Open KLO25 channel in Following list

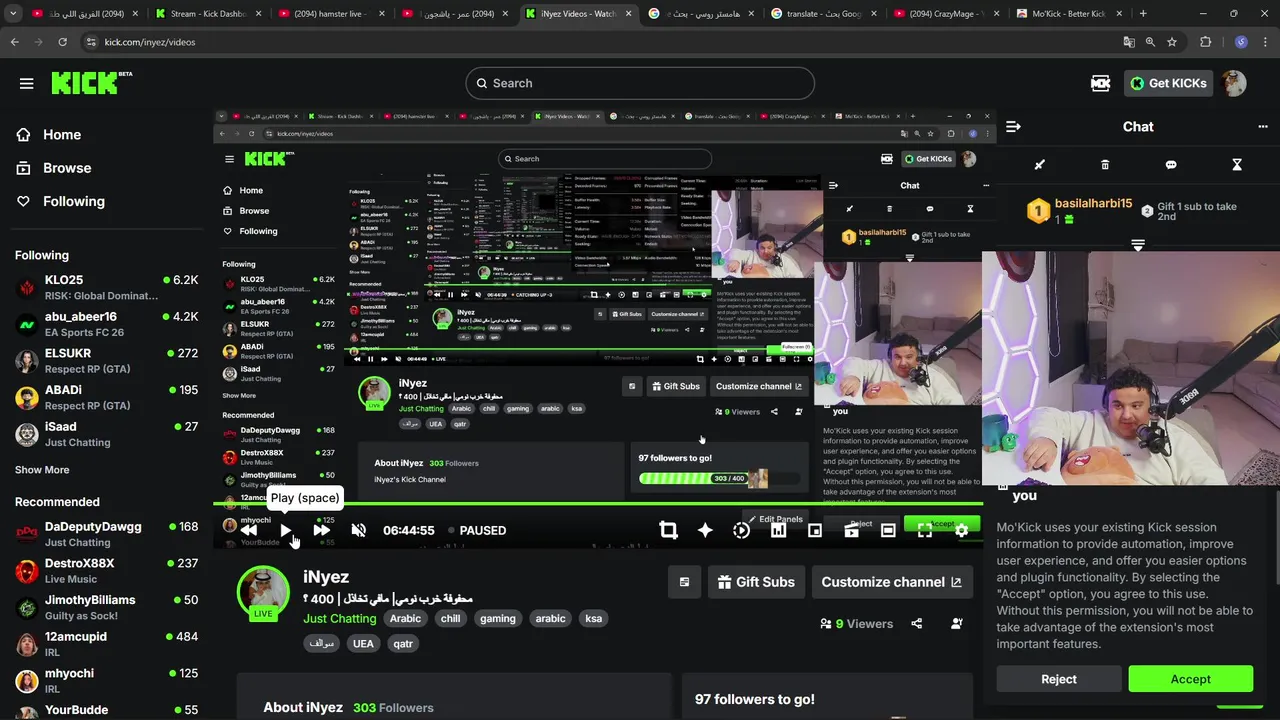tap(107, 287)
